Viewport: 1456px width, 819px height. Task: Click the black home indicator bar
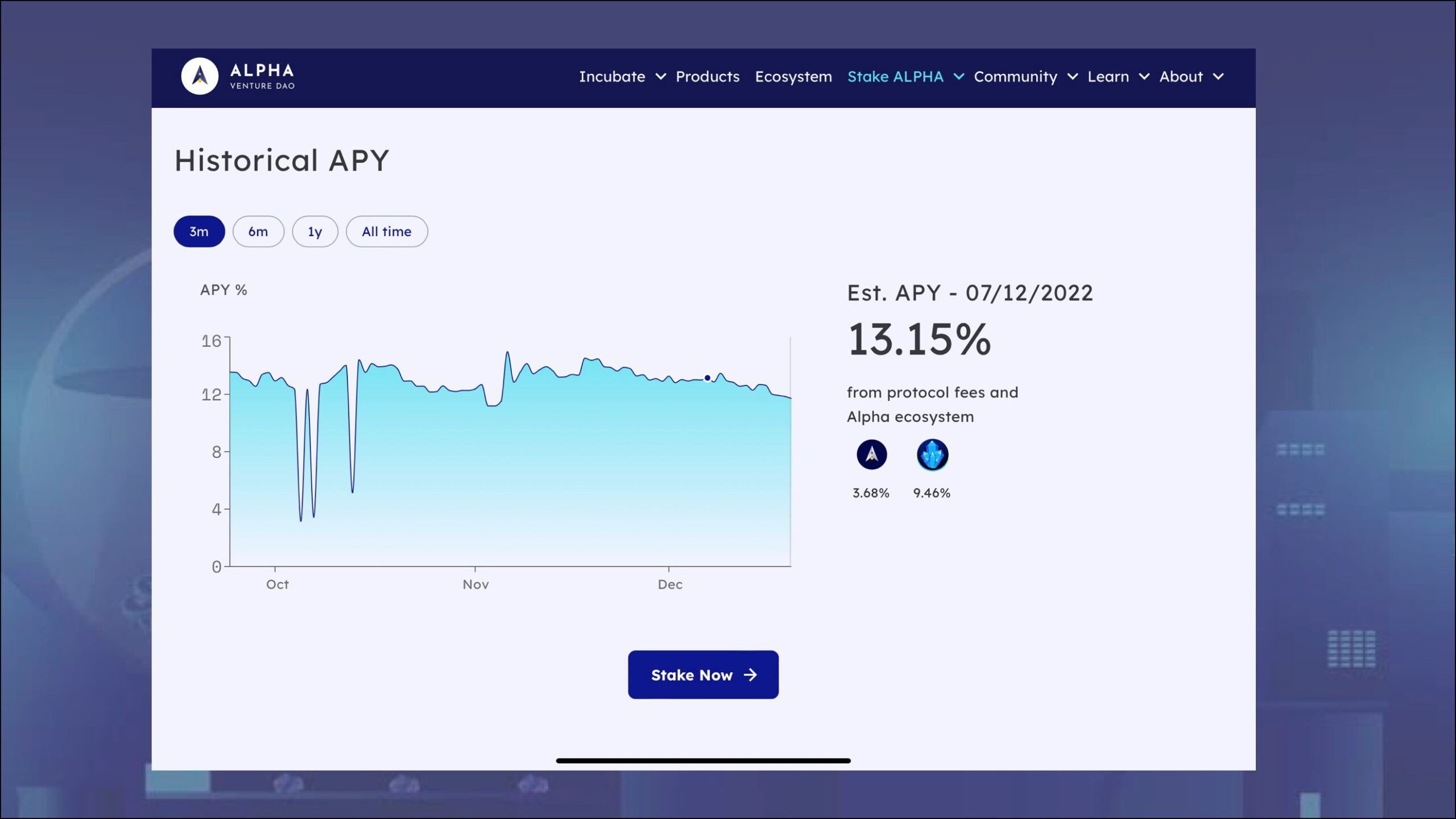pos(703,760)
